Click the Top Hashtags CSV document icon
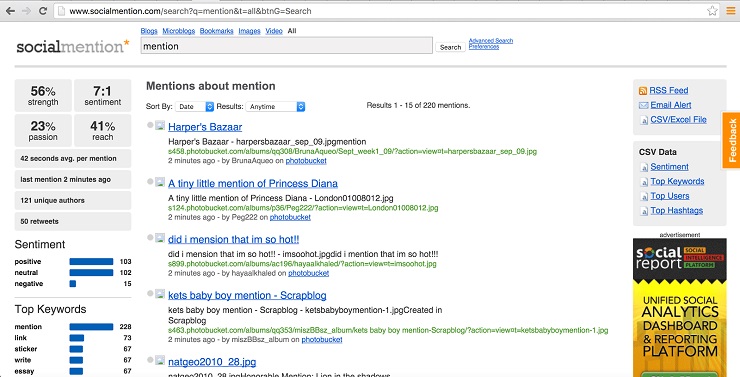 coord(644,211)
